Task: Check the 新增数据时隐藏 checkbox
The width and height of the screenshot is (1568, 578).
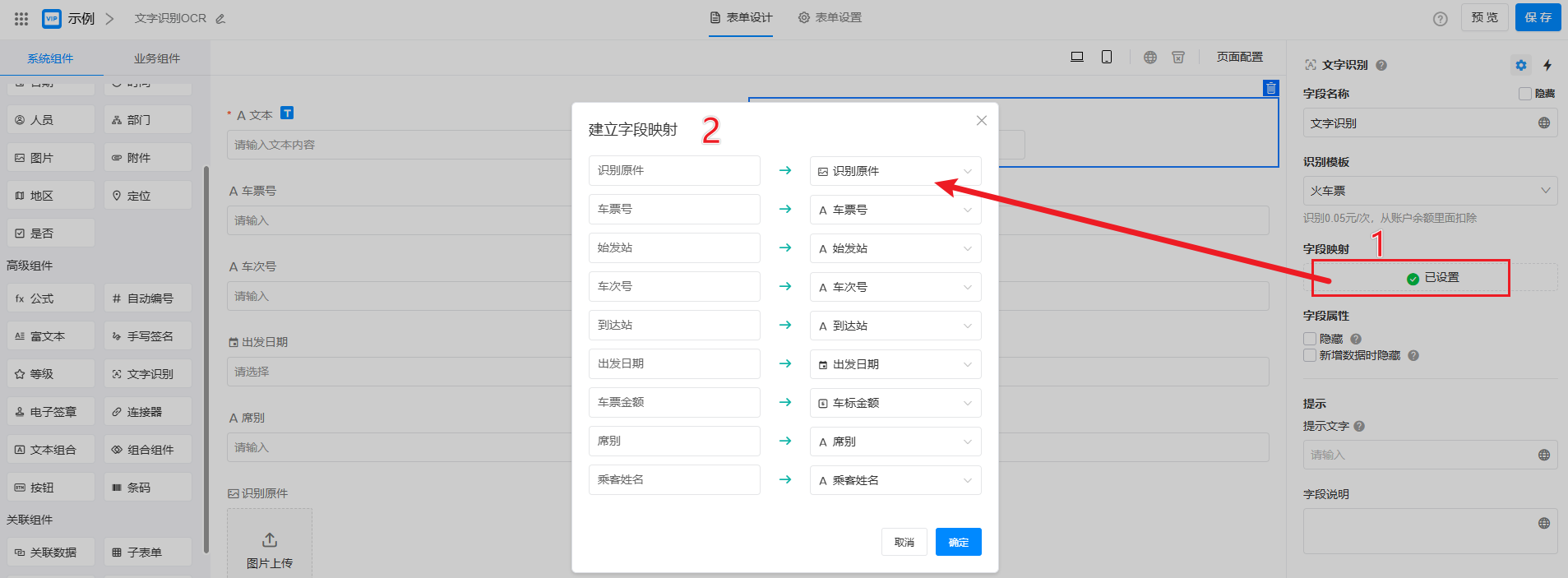Action: click(1310, 355)
